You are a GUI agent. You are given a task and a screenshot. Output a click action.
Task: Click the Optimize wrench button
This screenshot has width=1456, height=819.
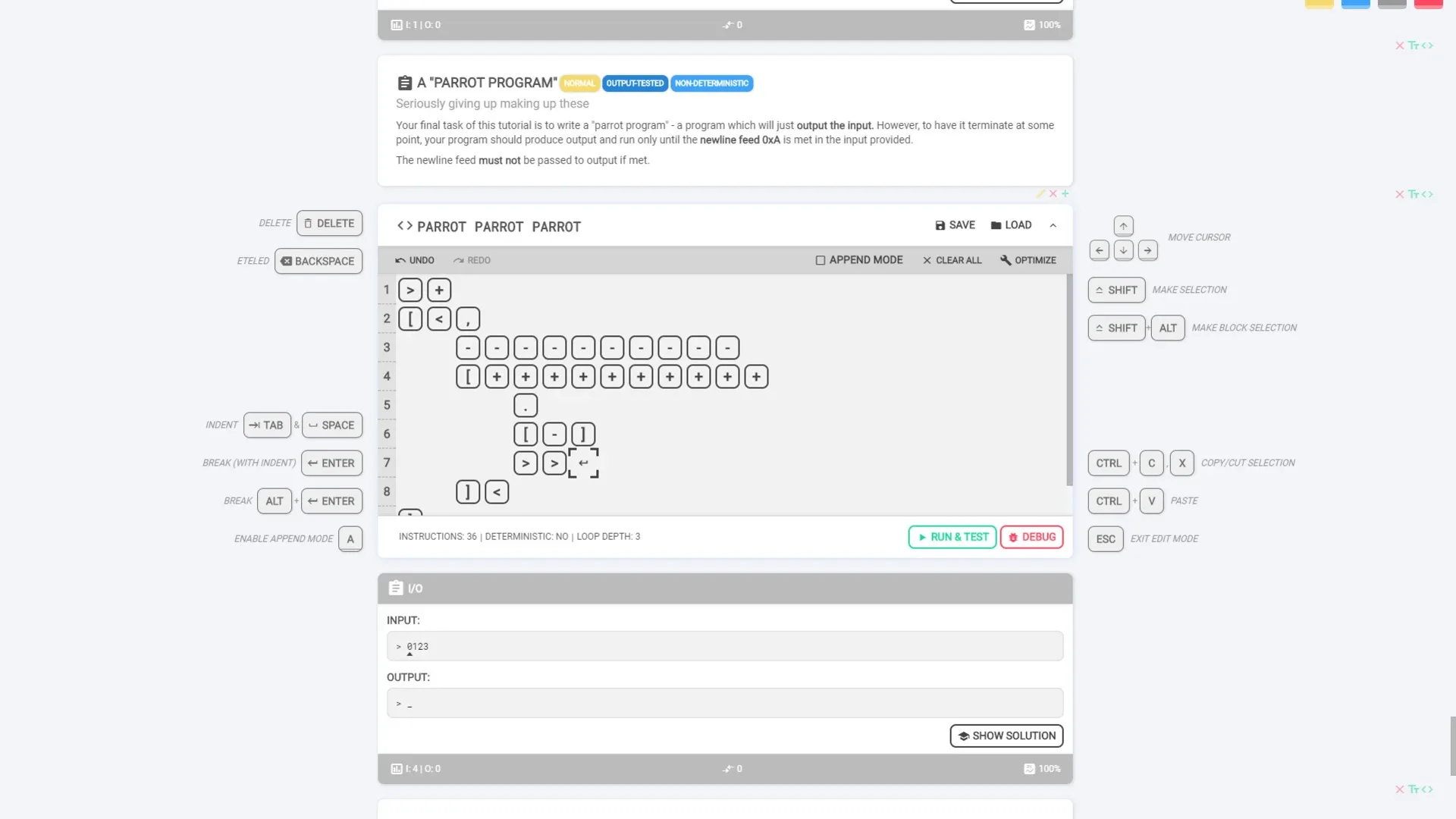(1028, 260)
